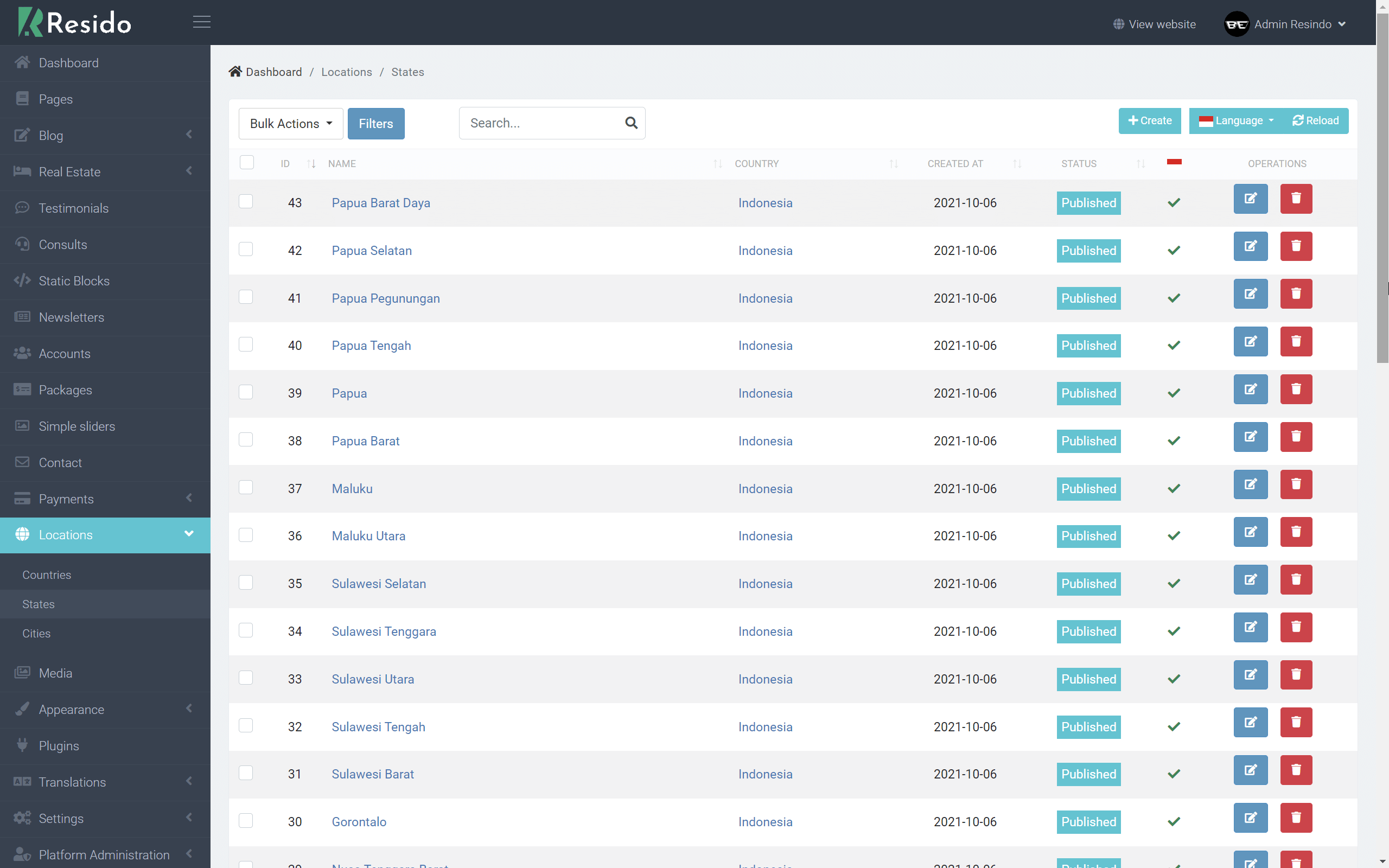Check the box for Papua Selatan
Viewport: 1389px width, 868px height.
click(246, 249)
